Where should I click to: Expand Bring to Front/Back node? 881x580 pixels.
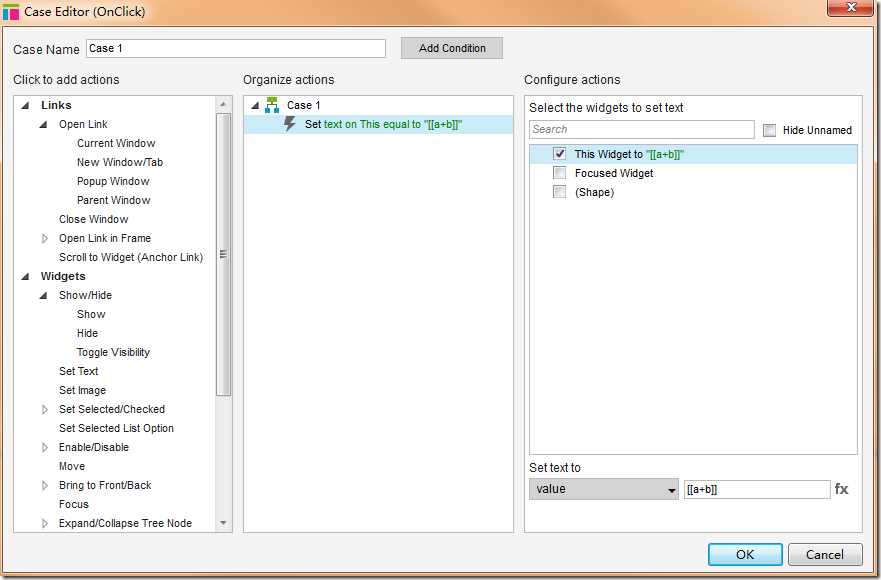44,486
